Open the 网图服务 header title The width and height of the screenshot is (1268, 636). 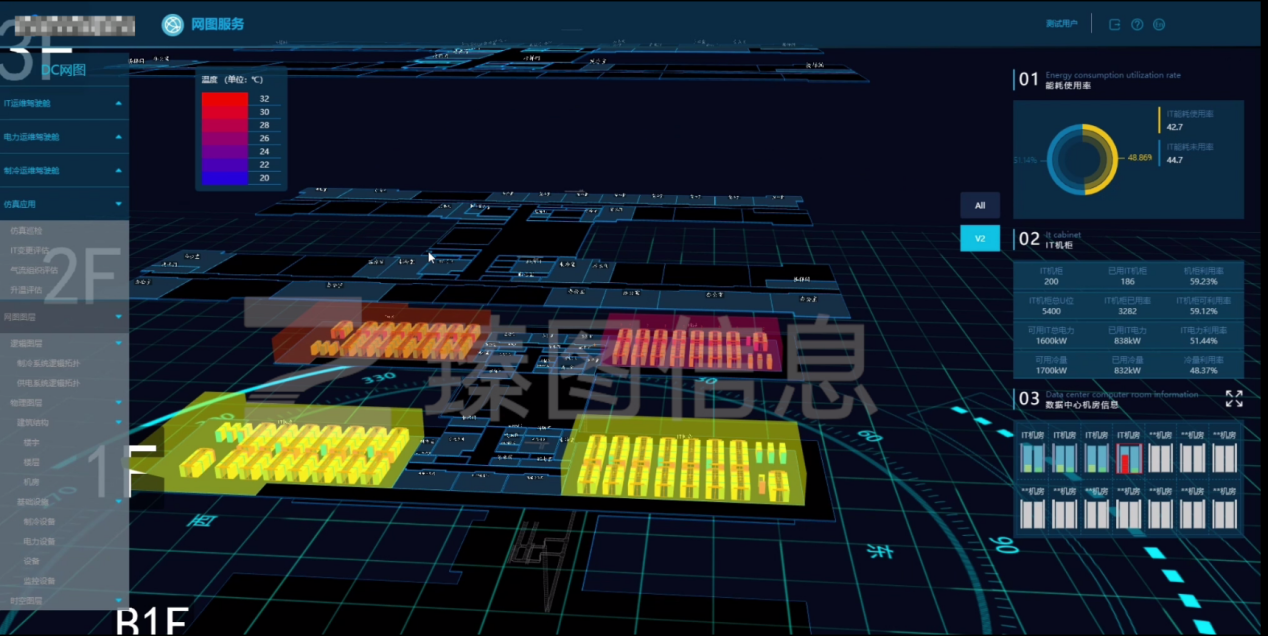click(x=218, y=24)
